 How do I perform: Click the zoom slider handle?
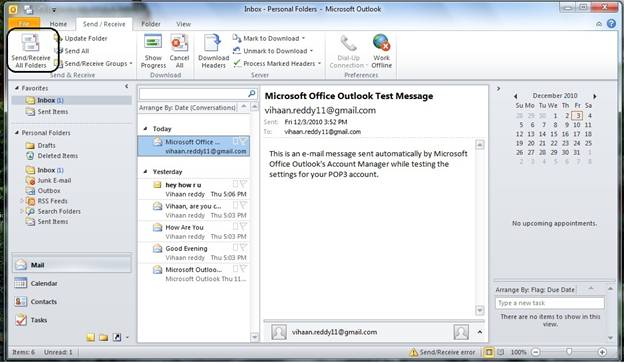[569, 352]
